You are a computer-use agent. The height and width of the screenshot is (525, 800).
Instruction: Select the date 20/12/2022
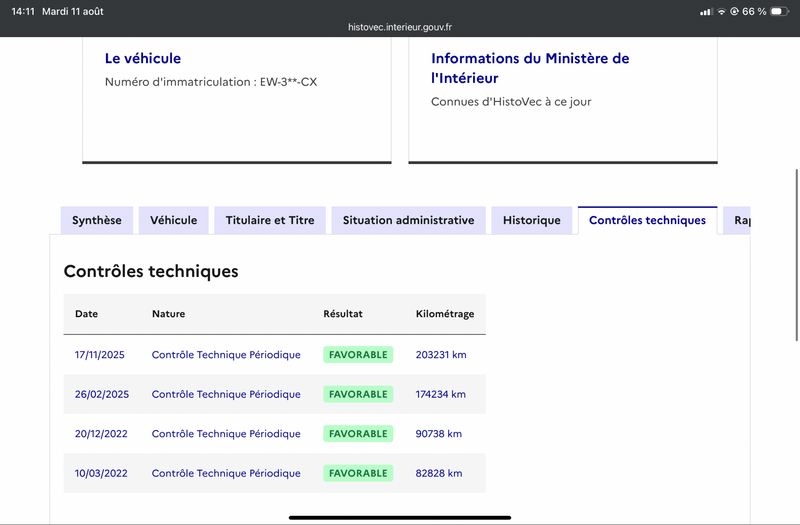click(101, 434)
